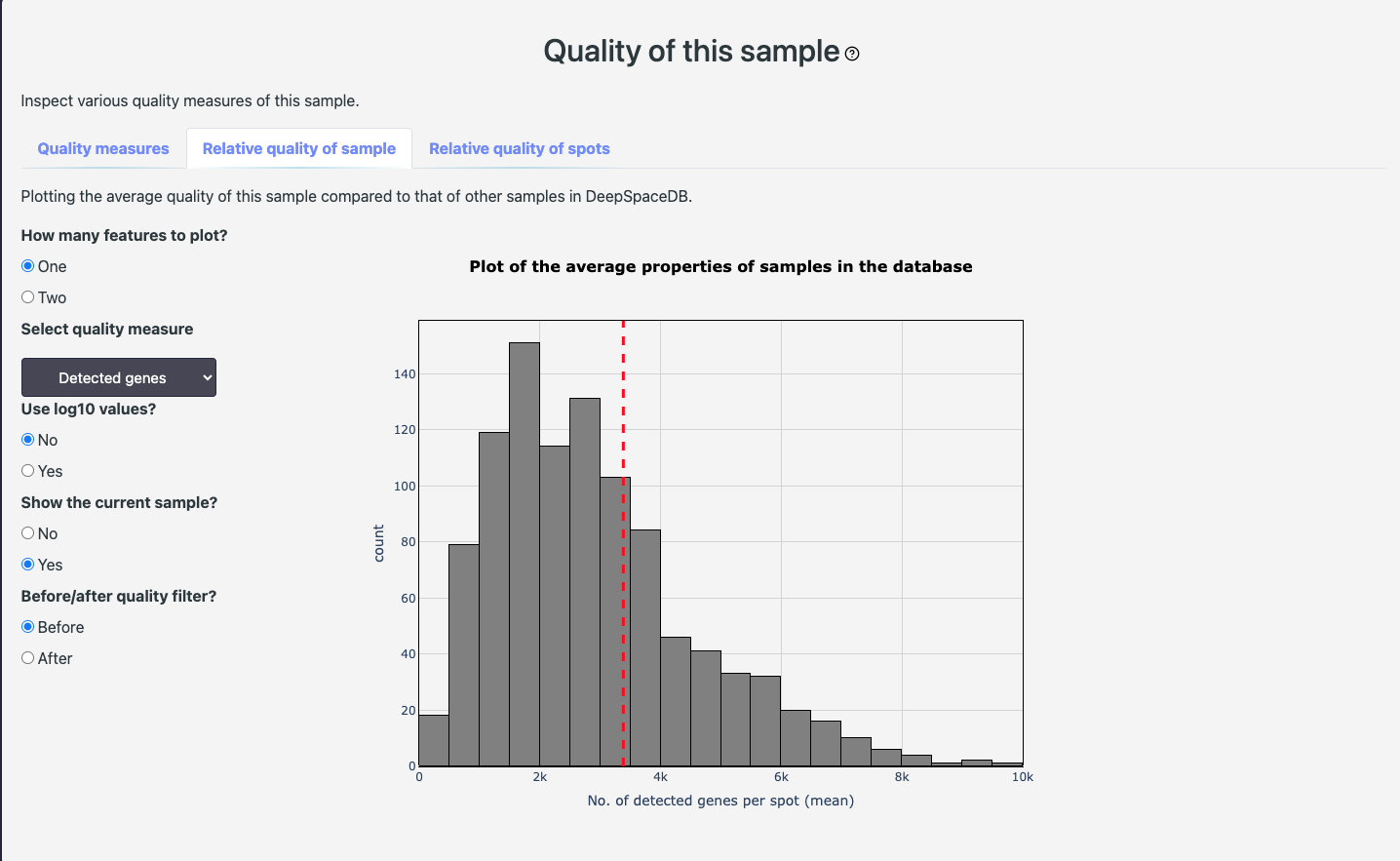Select One feature to plot

pyautogui.click(x=28, y=266)
